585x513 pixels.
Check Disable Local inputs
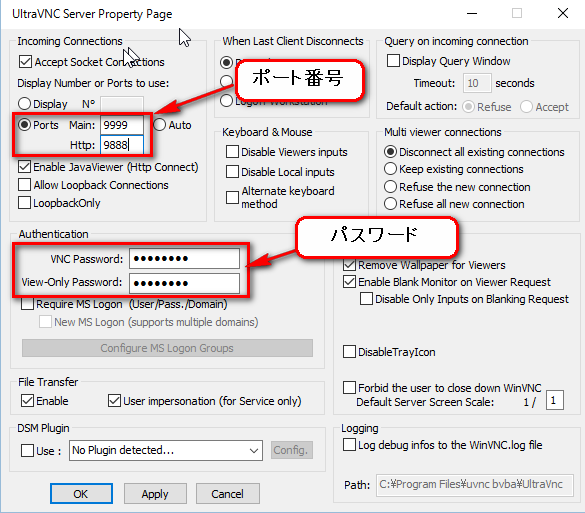tap(232, 172)
